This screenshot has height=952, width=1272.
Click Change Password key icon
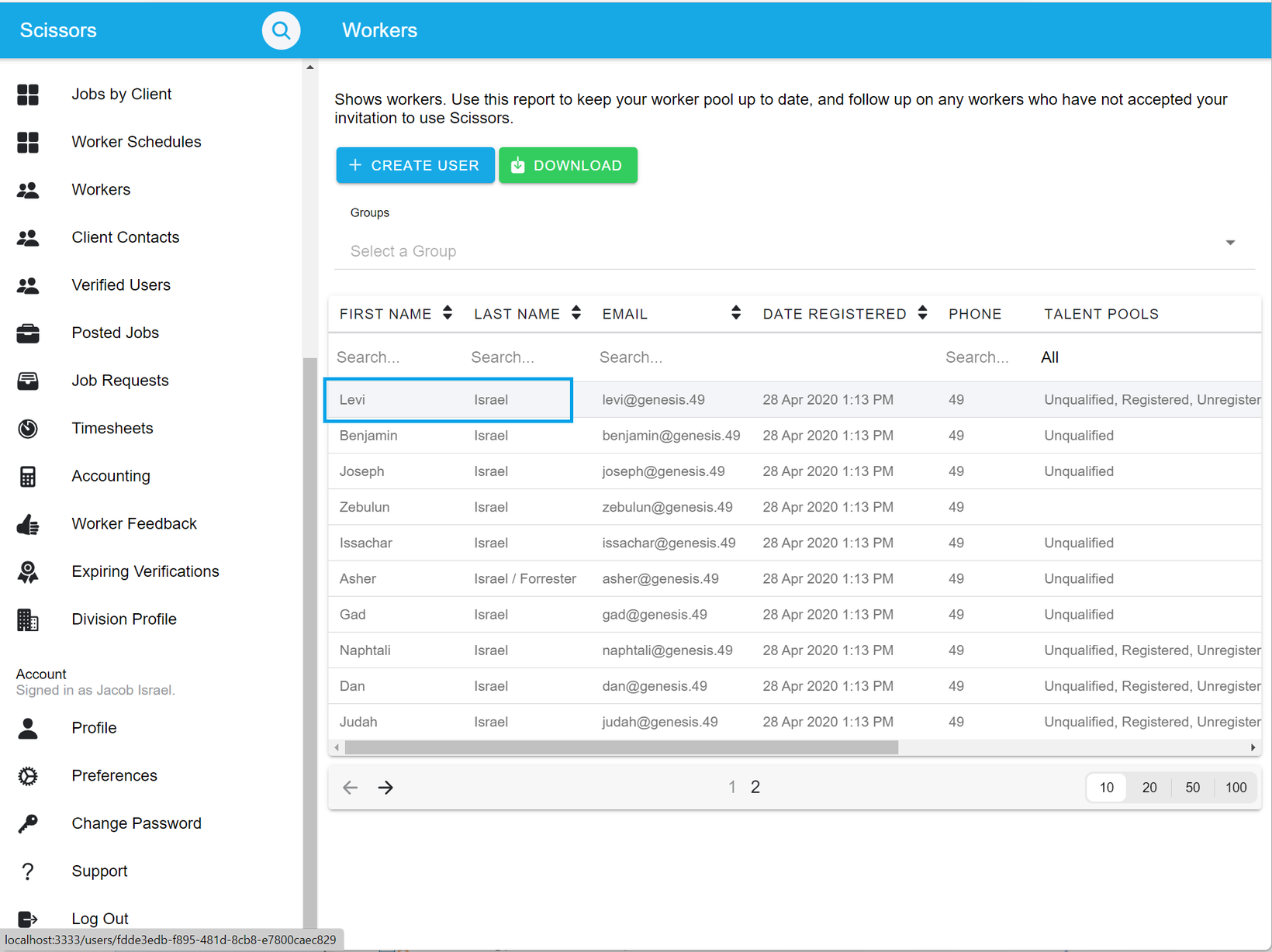(x=28, y=823)
